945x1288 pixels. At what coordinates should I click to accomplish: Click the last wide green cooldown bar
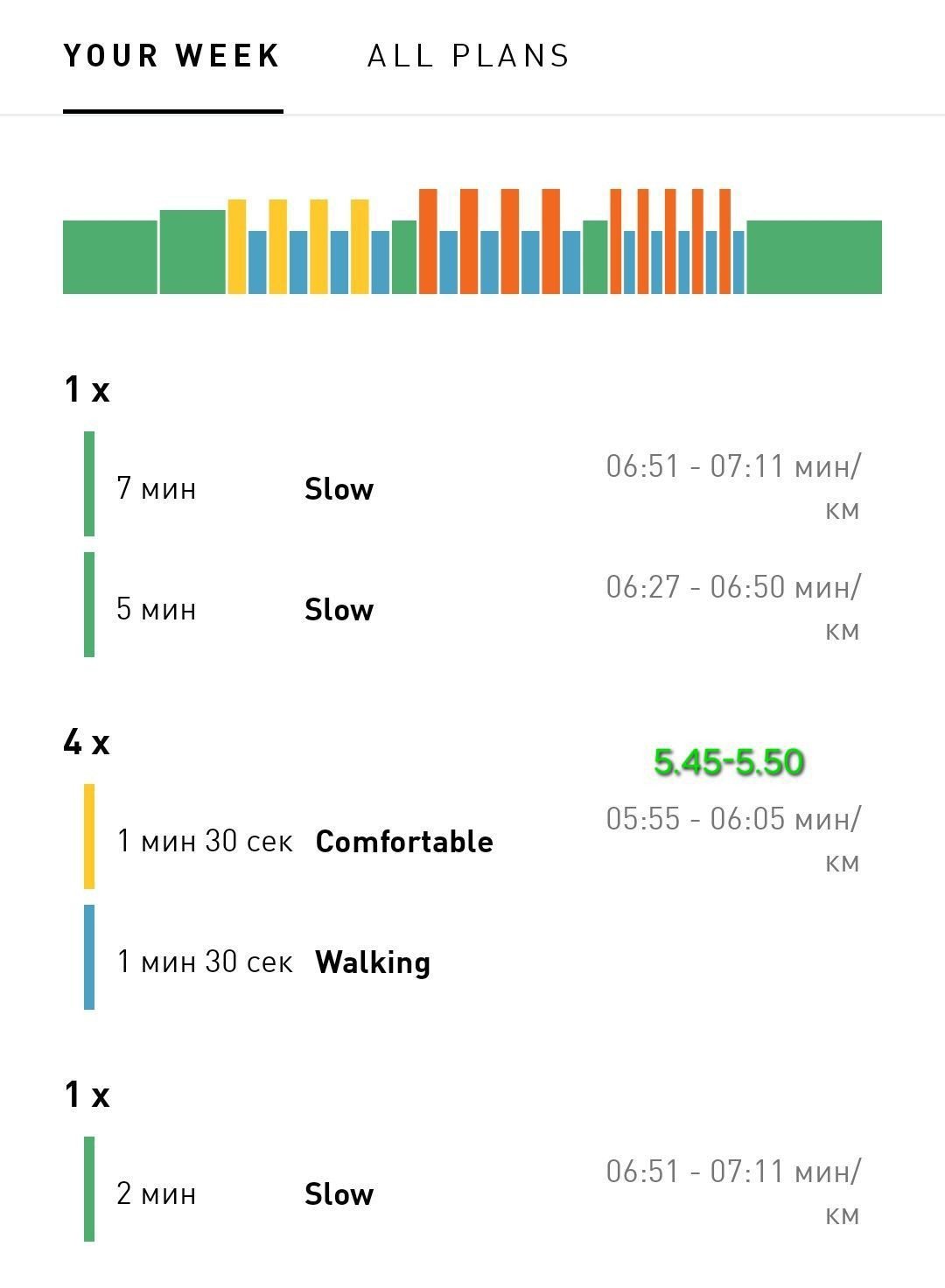814,257
